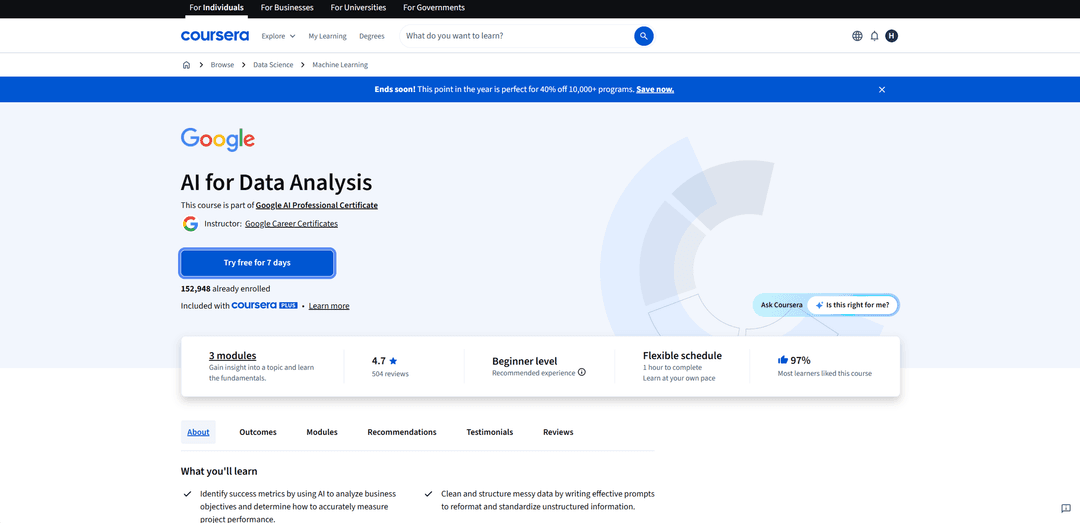The height and width of the screenshot is (523, 1080).
Task: Open the Google Career Certificates instructor link
Action: [x=291, y=224]
